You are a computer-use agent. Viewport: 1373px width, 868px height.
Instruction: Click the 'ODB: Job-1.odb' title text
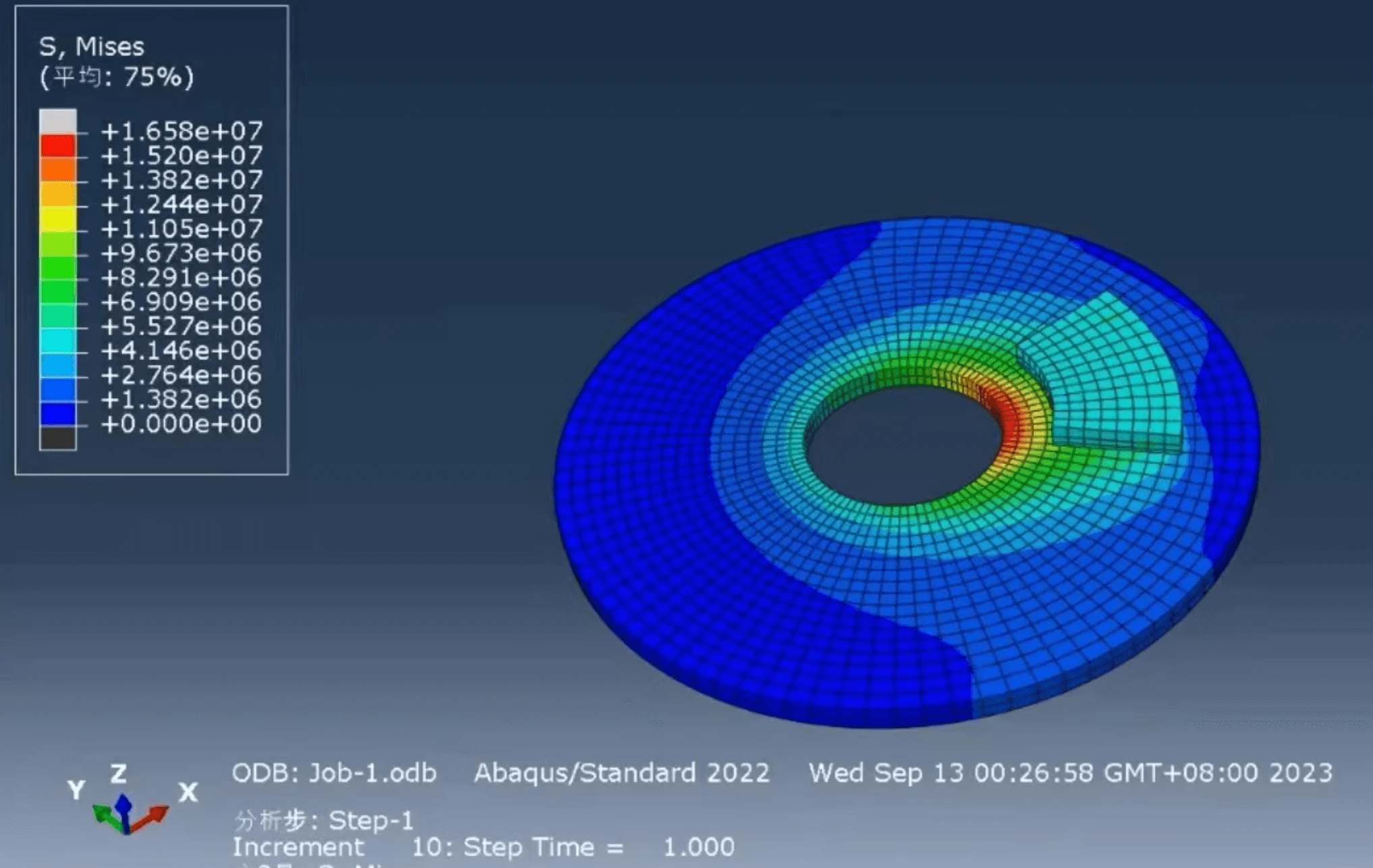334,773
